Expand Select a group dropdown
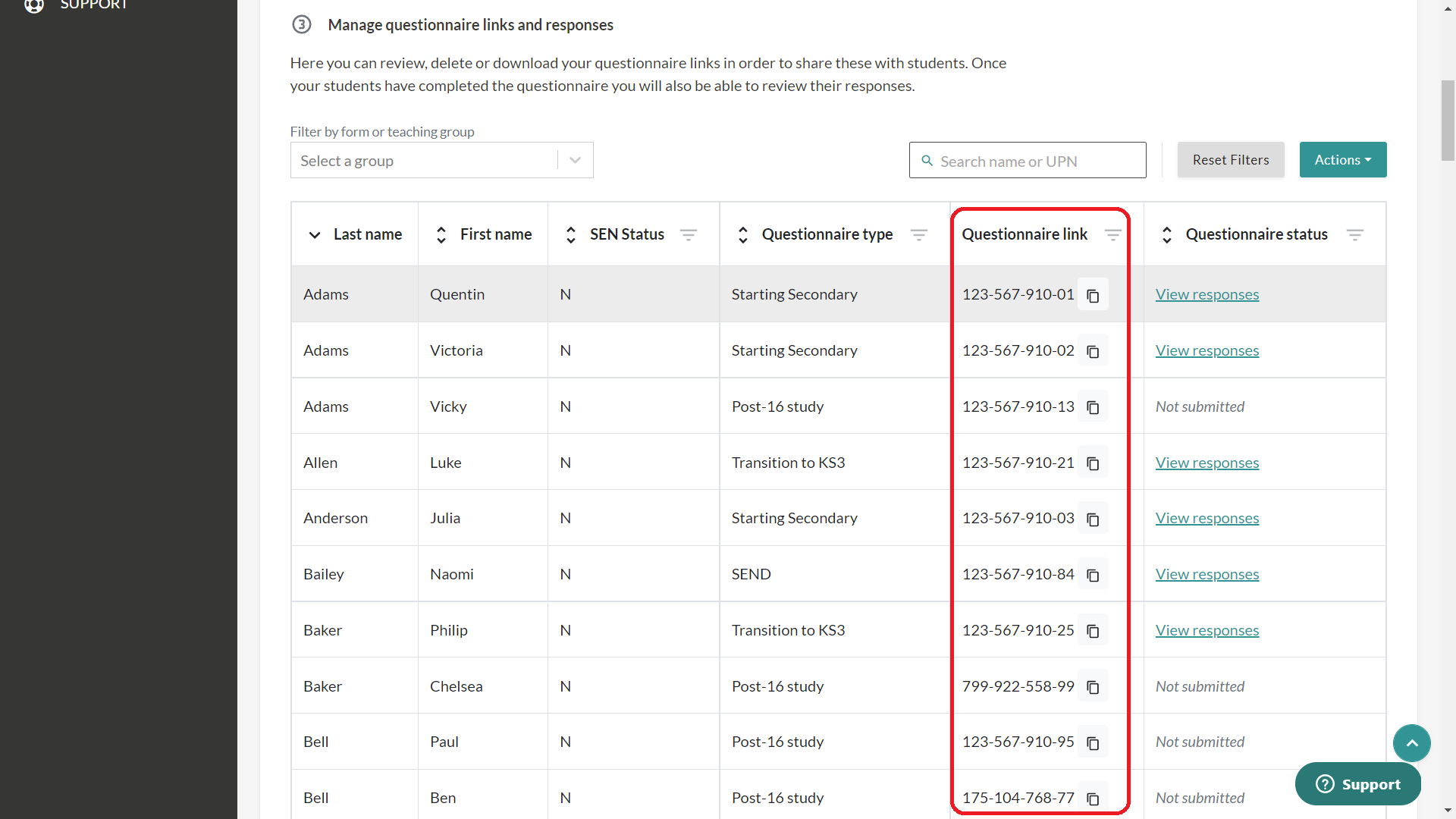The image size is (1456, 819). tap(575, 160)
